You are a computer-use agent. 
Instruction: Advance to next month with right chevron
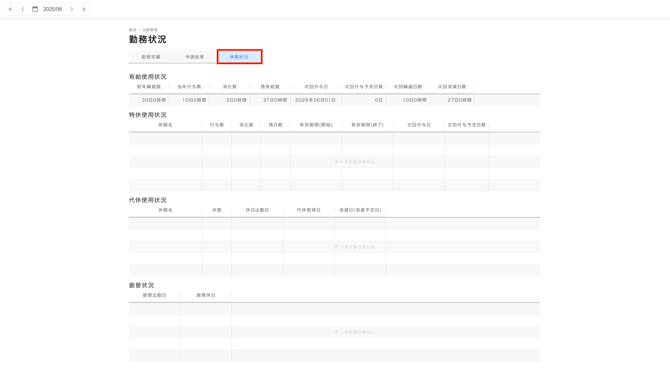tap(71, 9)
